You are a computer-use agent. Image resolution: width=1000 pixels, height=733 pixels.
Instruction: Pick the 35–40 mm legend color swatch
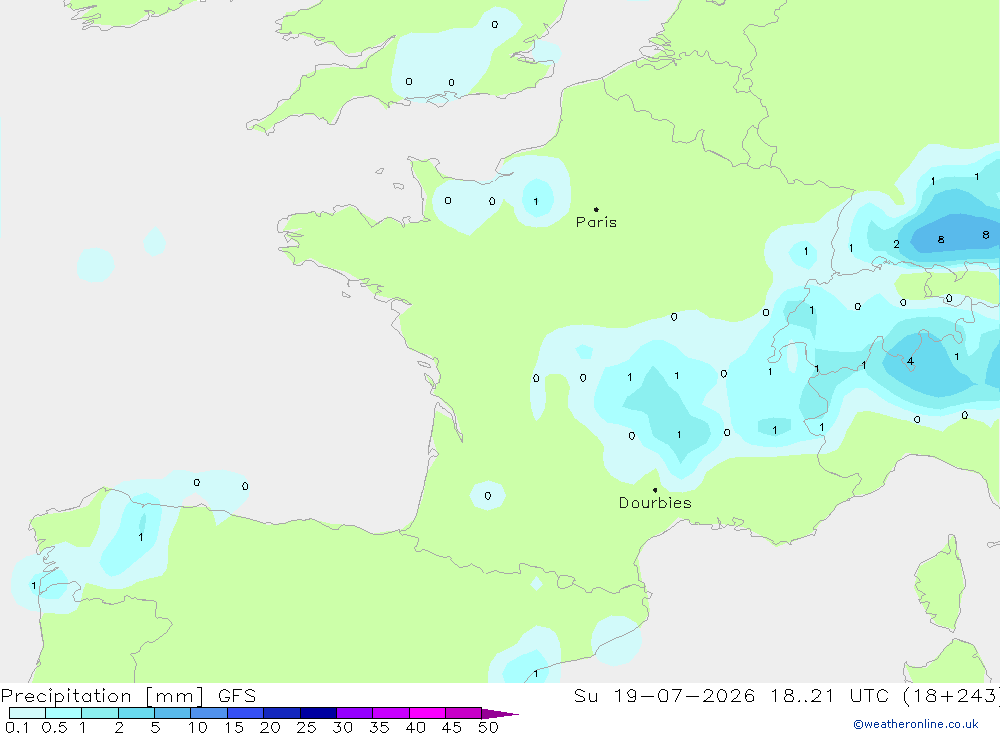tap(391, 713)
